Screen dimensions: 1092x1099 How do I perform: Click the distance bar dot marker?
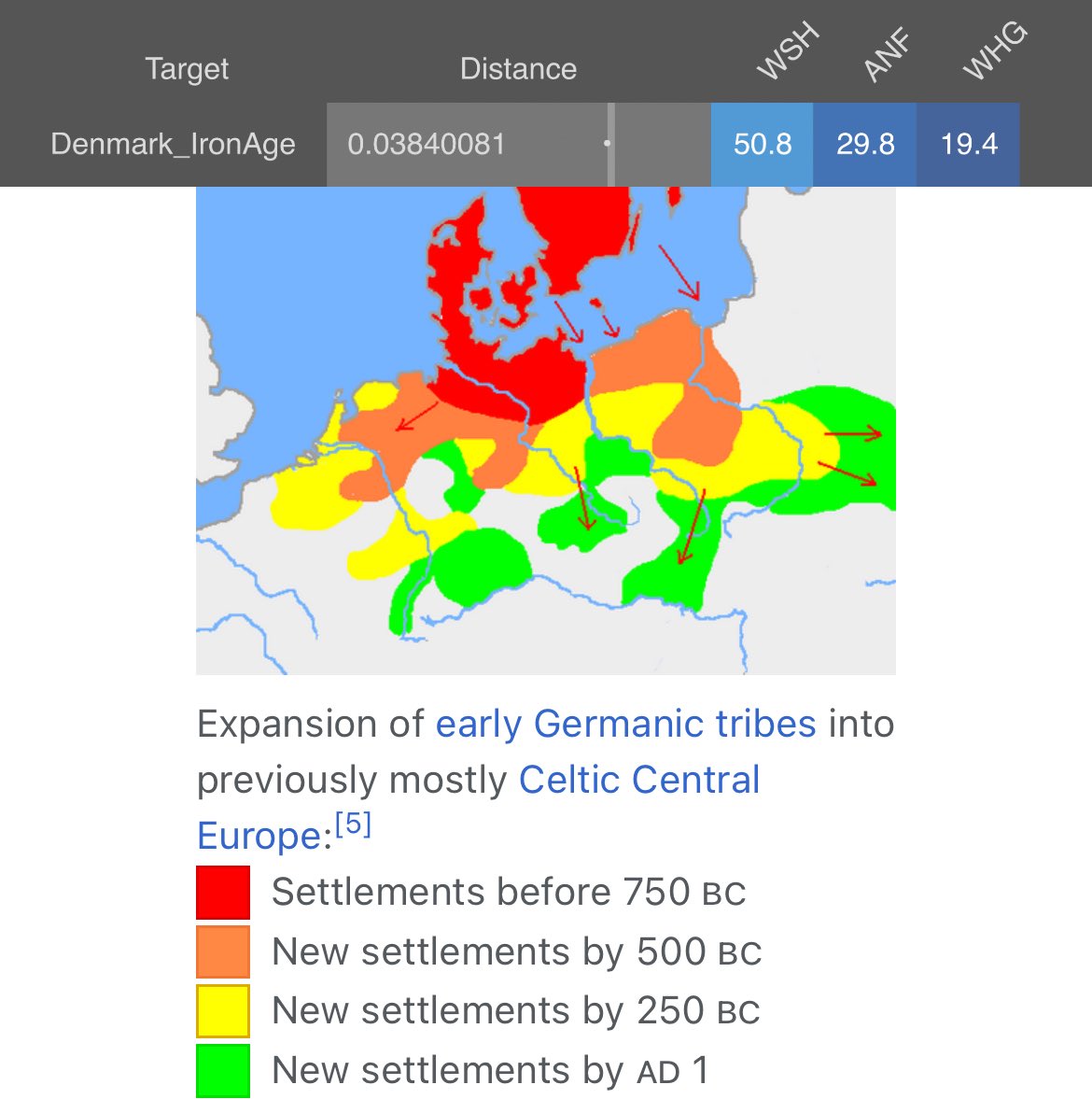point(607,144)
